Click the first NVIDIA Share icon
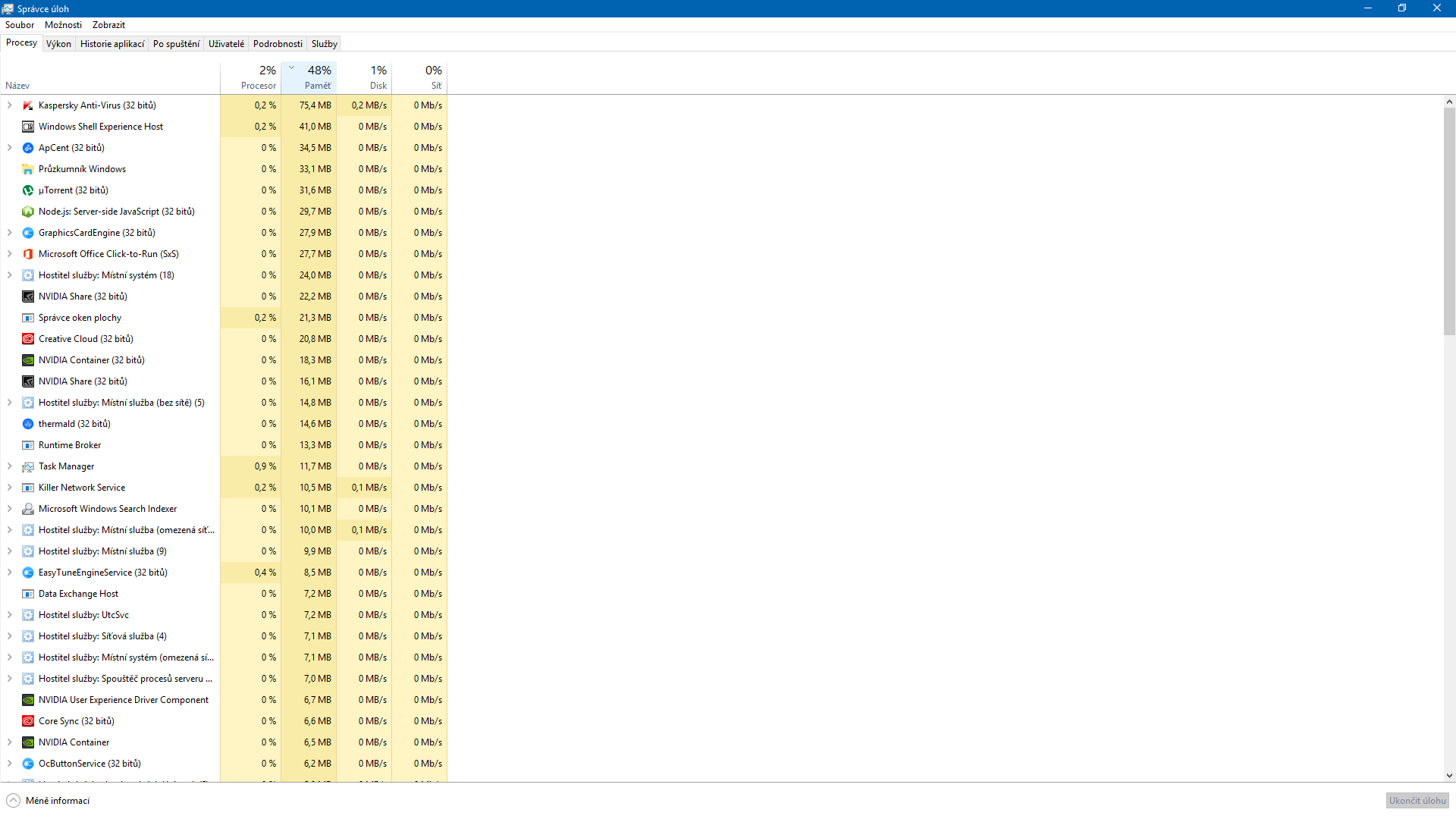Image resolution: width=1456 pixels, height=819 pixels. pyautogui.click(x=28, y=297)
